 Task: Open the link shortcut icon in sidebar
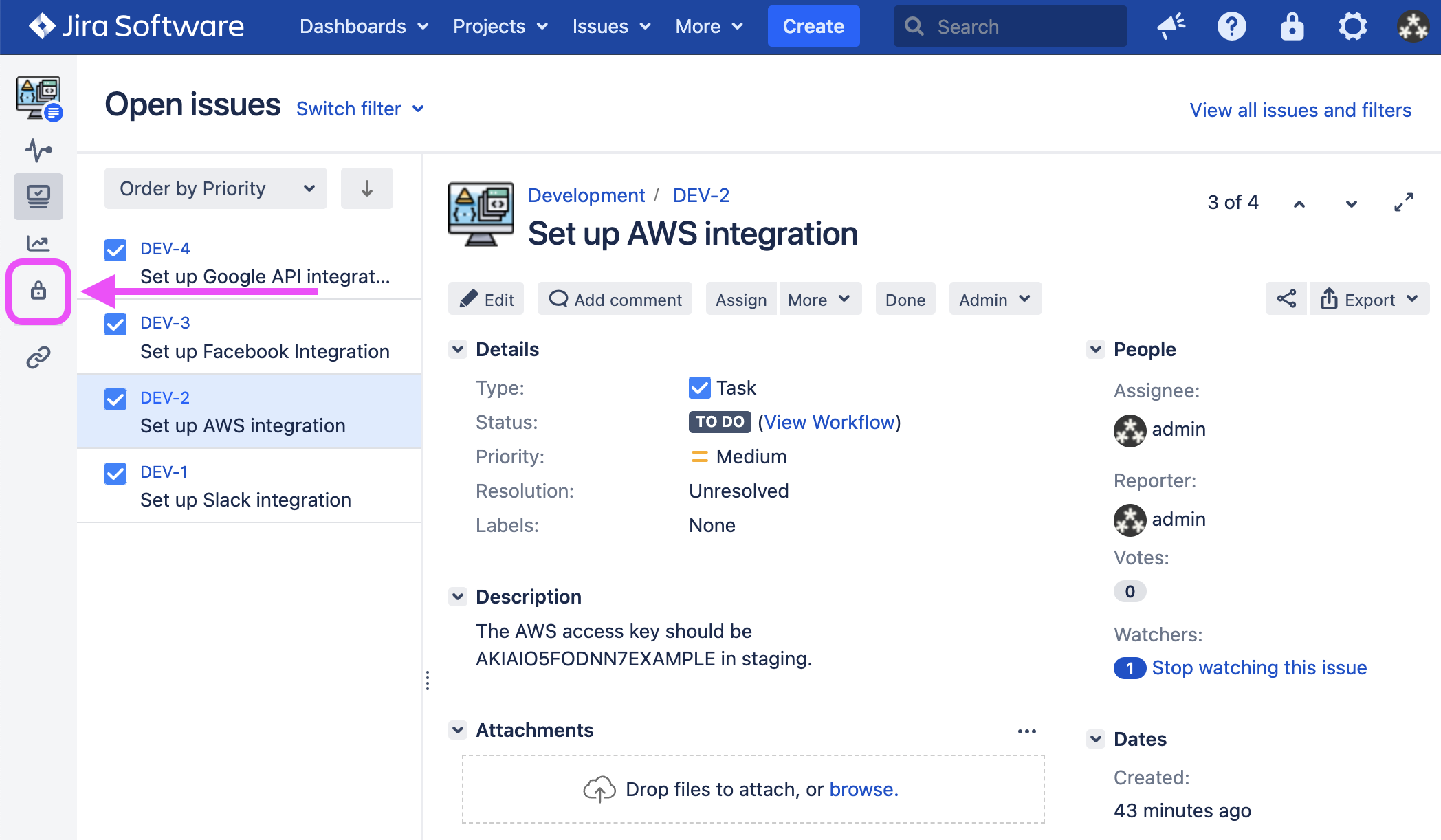coord(38,357)
